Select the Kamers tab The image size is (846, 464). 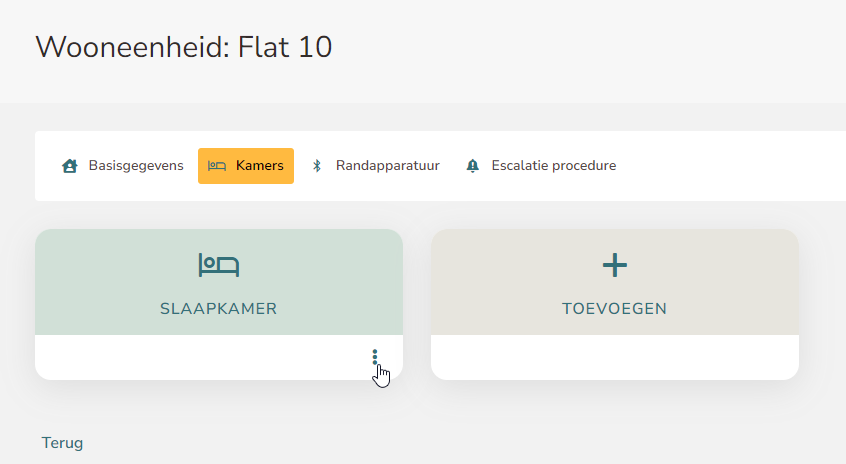point(246,166)
